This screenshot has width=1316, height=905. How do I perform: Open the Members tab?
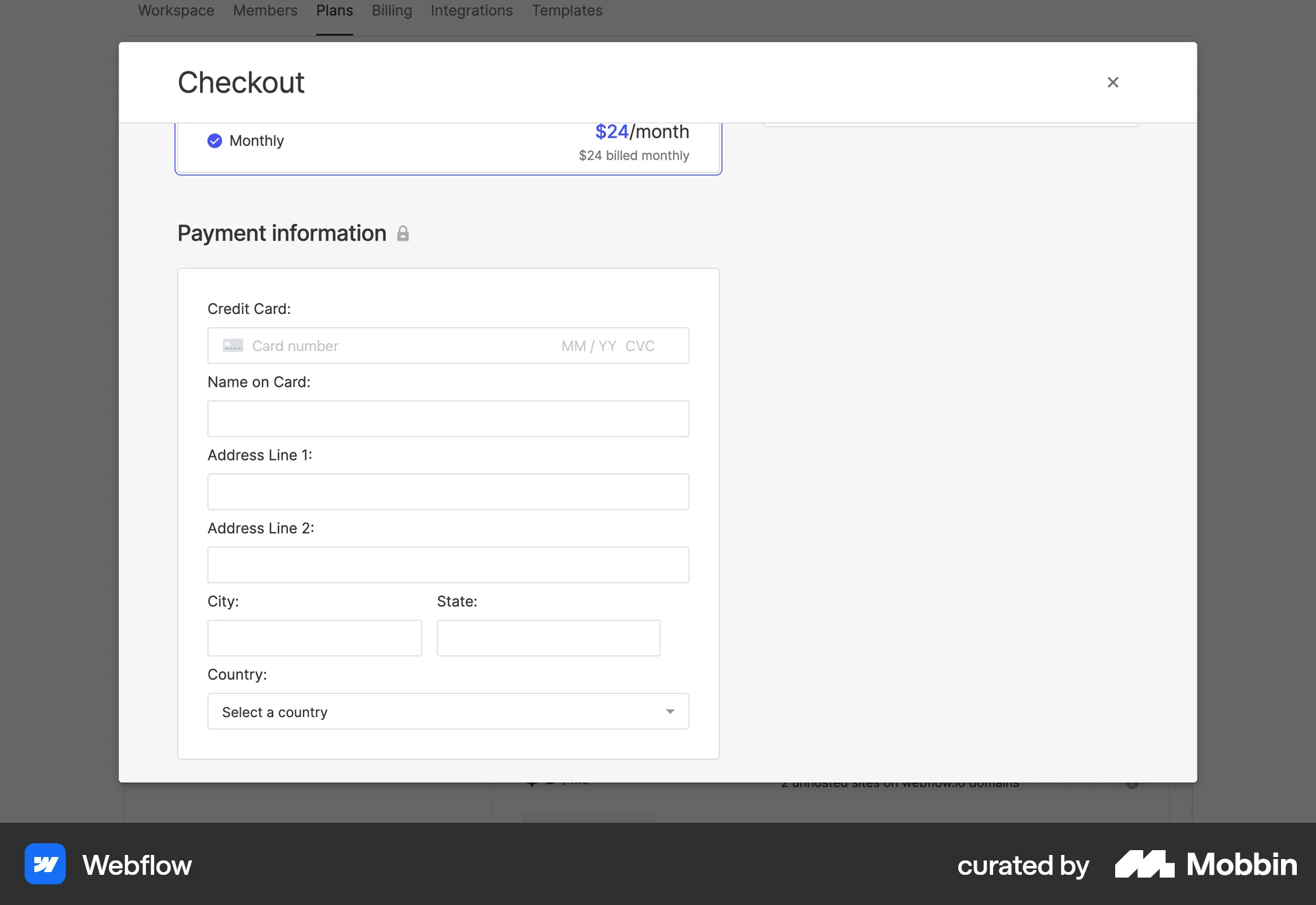(265, 10)
